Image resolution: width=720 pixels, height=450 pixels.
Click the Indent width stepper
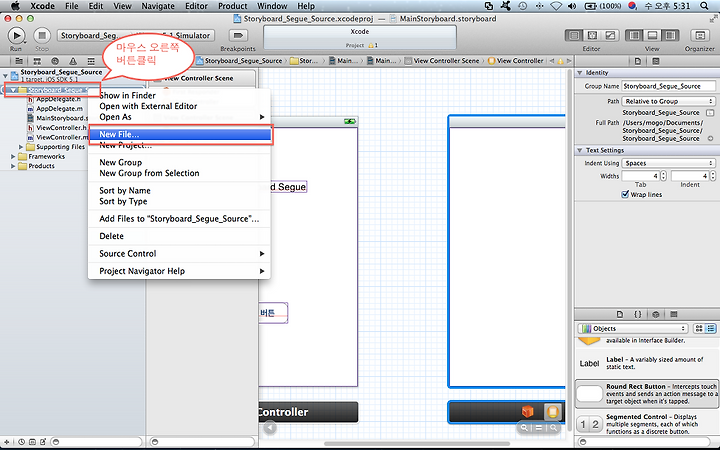[713, 176]
